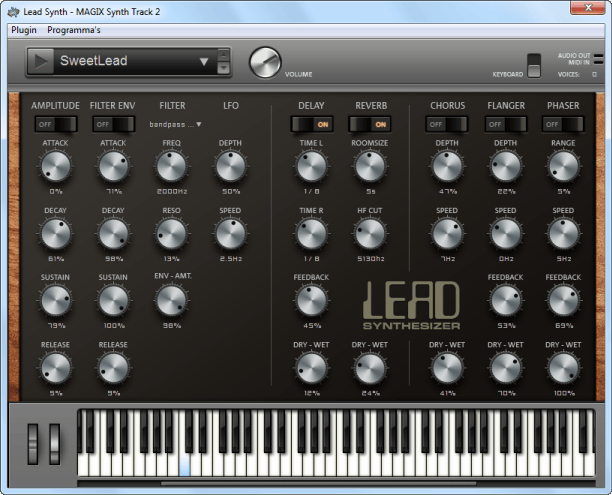Click the Filter Env Decay knob

113,233
